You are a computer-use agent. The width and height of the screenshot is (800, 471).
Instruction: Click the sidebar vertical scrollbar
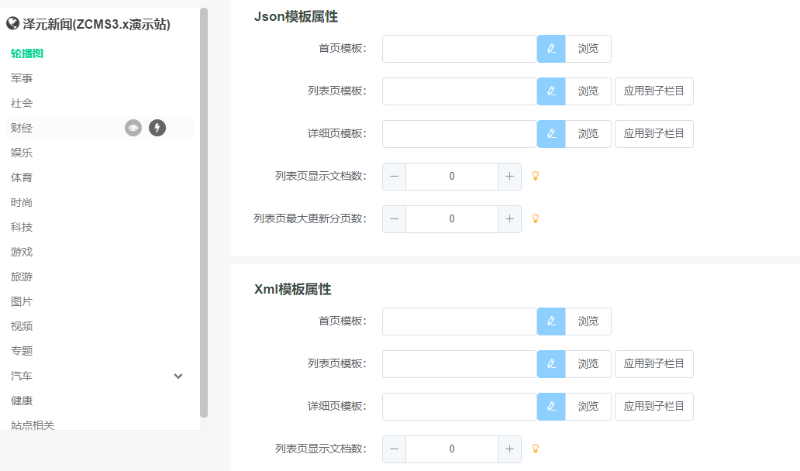point(204,210)
